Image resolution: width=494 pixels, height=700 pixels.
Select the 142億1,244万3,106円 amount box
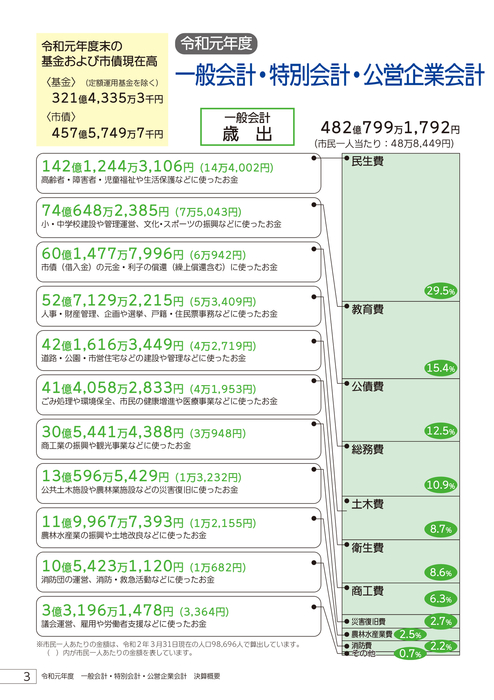179,173
